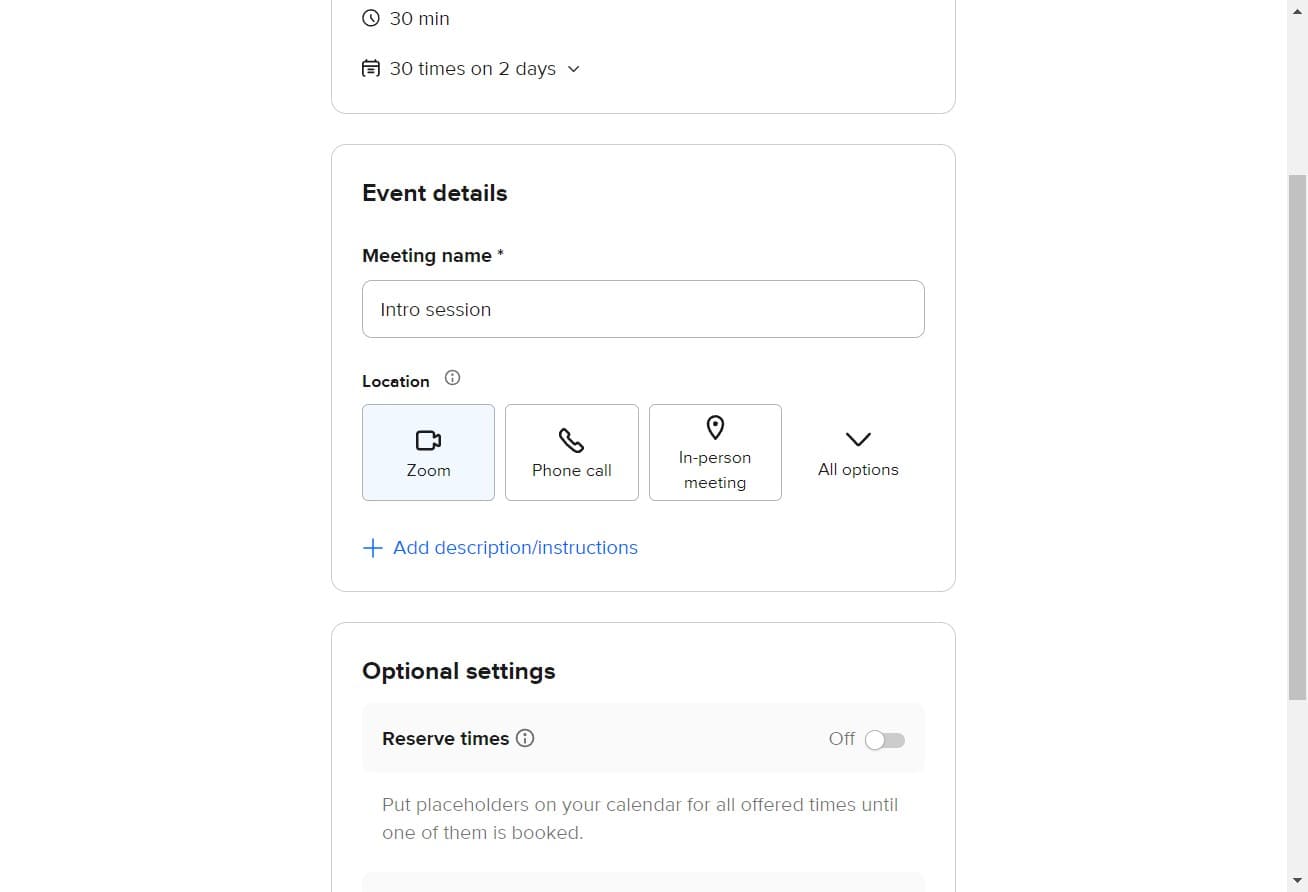Expand the 30 times on 2 days dropdown
This screenshot has width=1308, height=892.
point(573,69)
